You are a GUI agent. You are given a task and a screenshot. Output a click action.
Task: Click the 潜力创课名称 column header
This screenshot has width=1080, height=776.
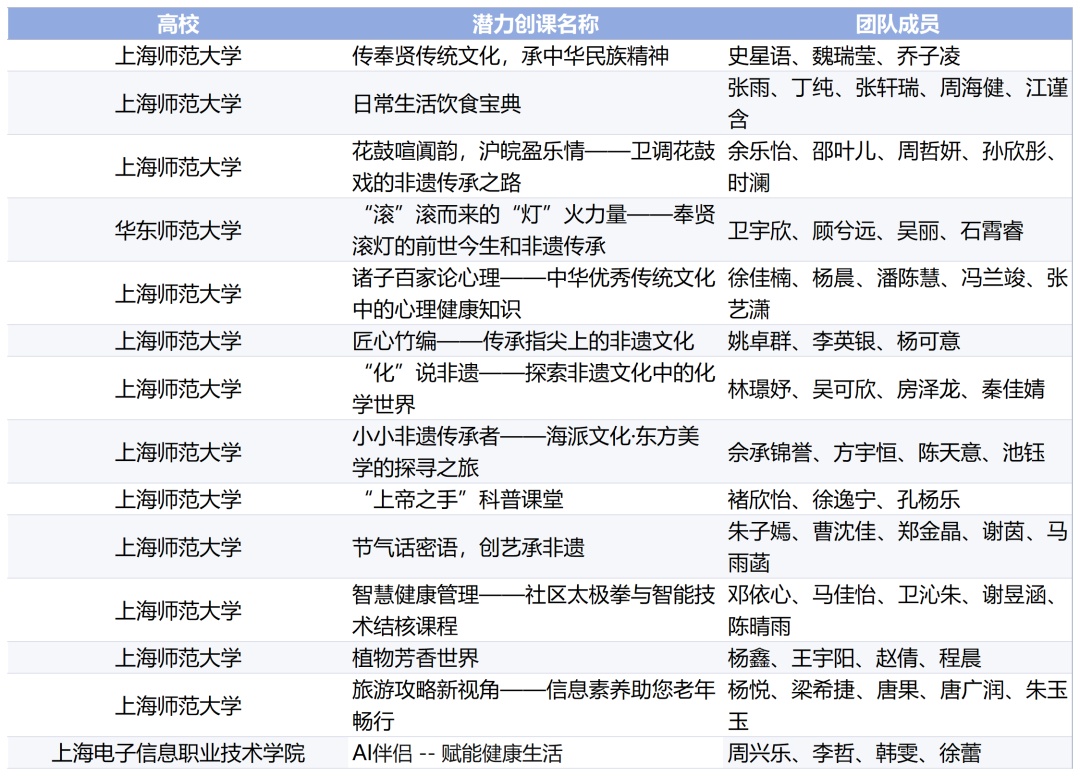(x=535, y=24)
